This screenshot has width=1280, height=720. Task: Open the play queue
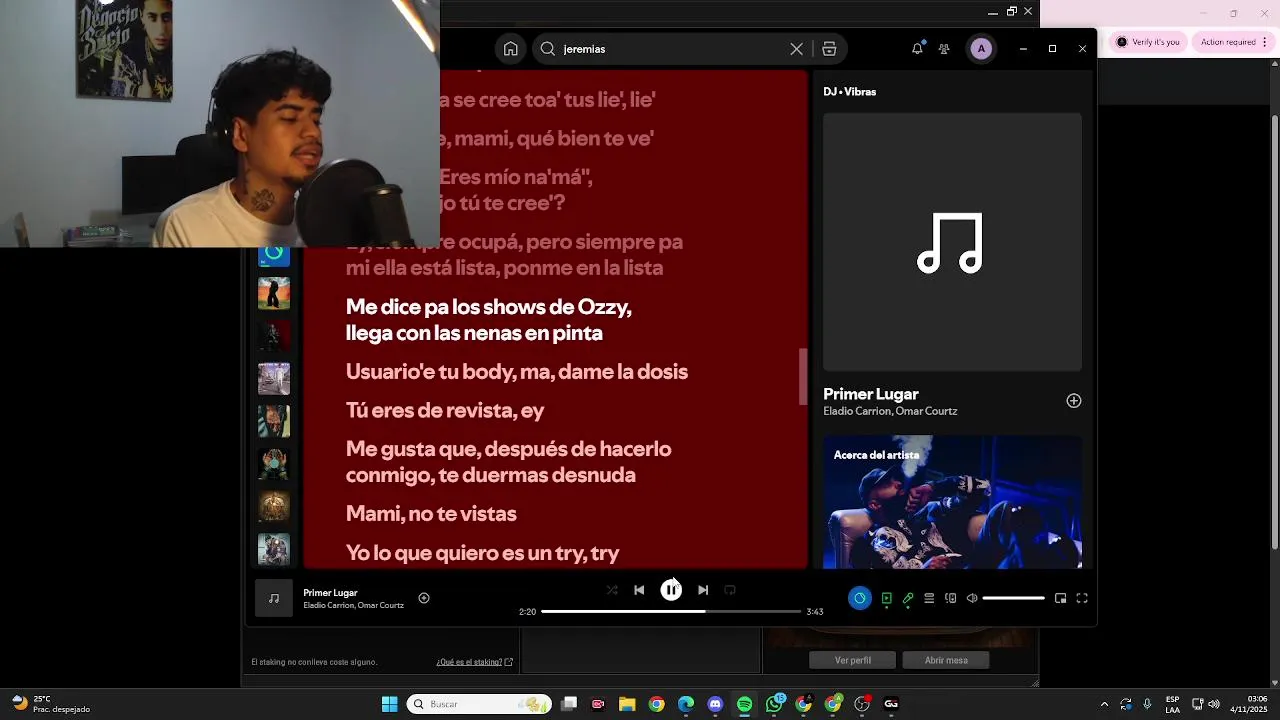(x=929, y=598)
